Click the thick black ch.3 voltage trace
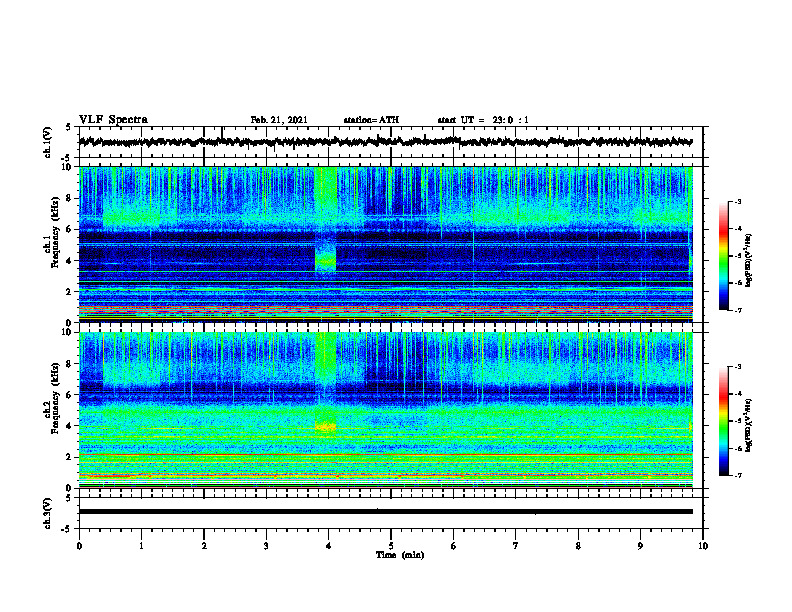792x612 pixels. (385, 512)
